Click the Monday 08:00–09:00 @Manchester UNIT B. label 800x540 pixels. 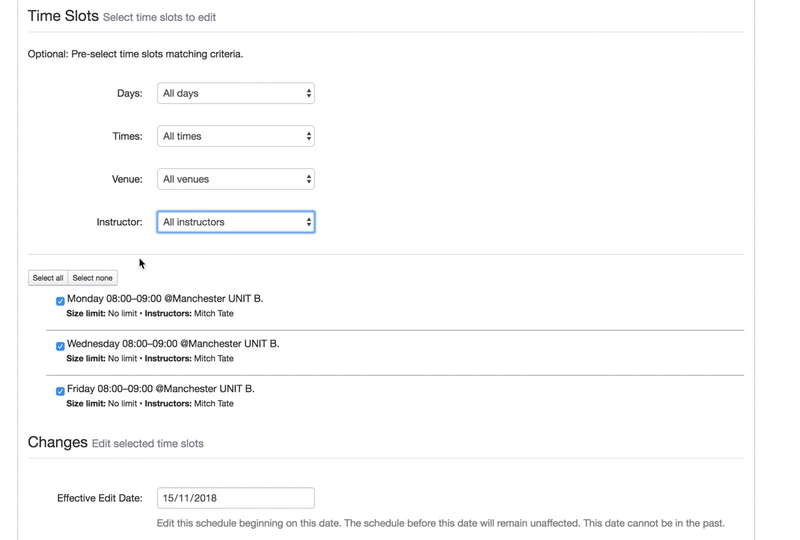point(165,299)
